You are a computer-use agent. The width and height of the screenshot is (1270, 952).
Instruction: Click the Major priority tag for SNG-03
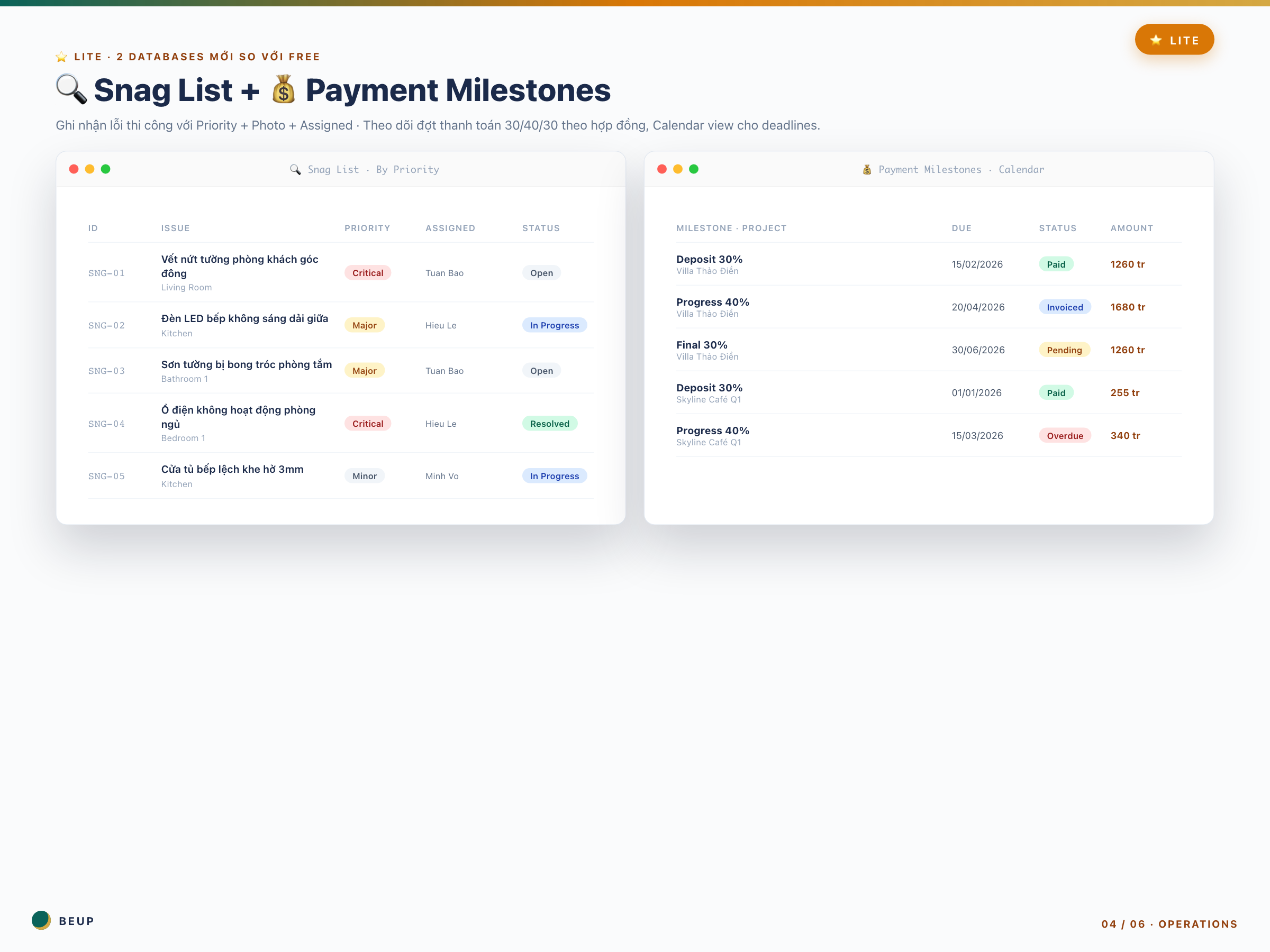click(365, 371)
